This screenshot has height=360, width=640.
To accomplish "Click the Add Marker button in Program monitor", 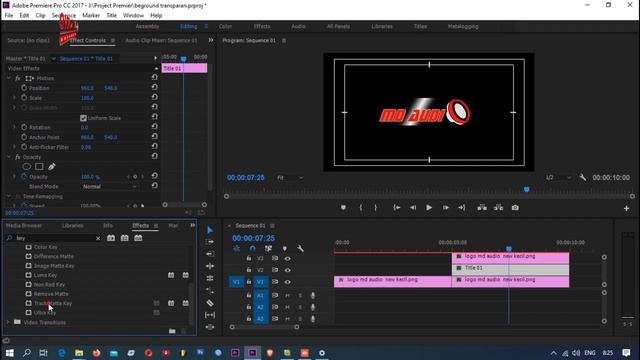I will [343, 208].
